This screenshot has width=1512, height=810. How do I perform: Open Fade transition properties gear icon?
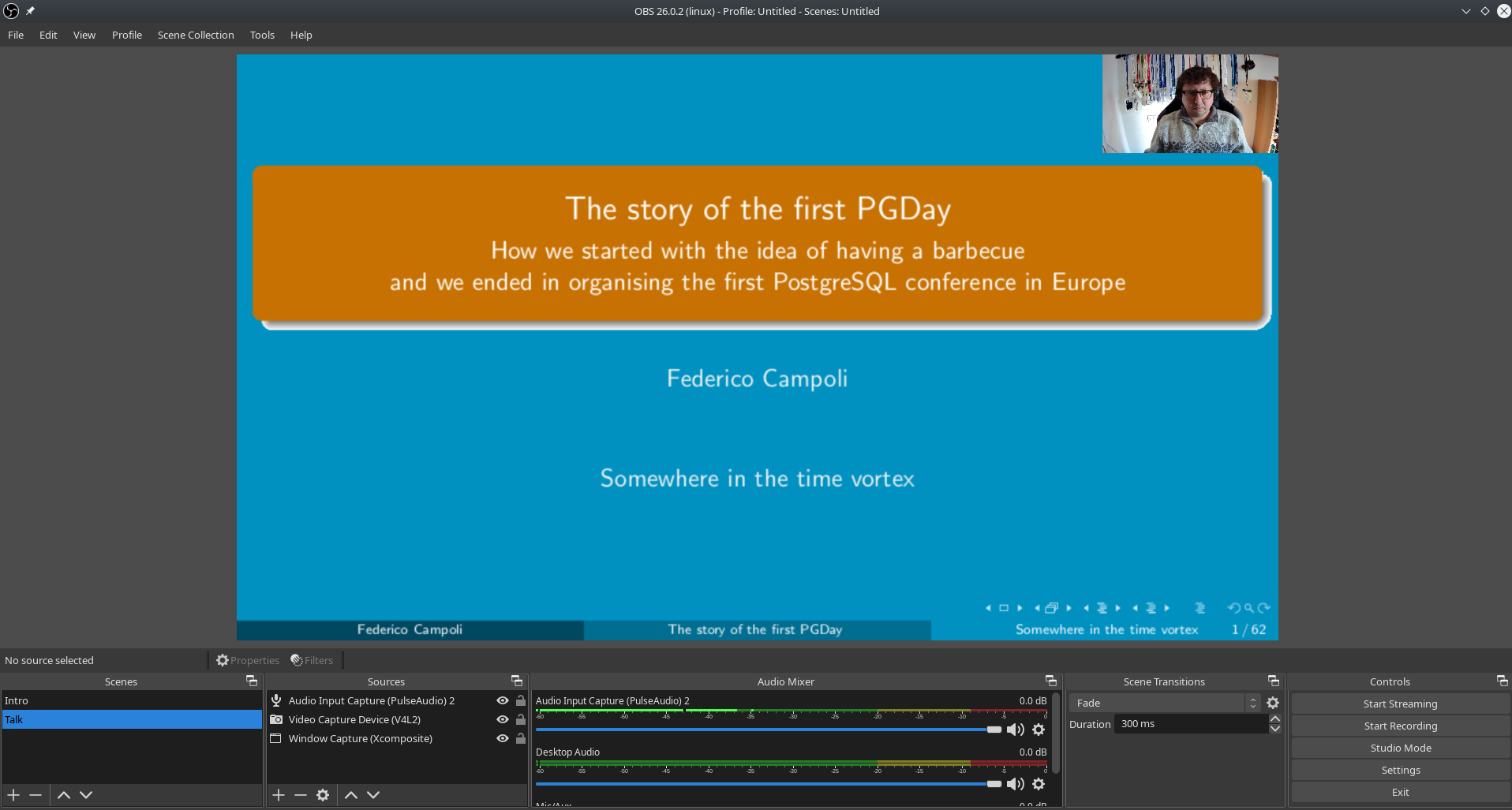(1273, 703)
